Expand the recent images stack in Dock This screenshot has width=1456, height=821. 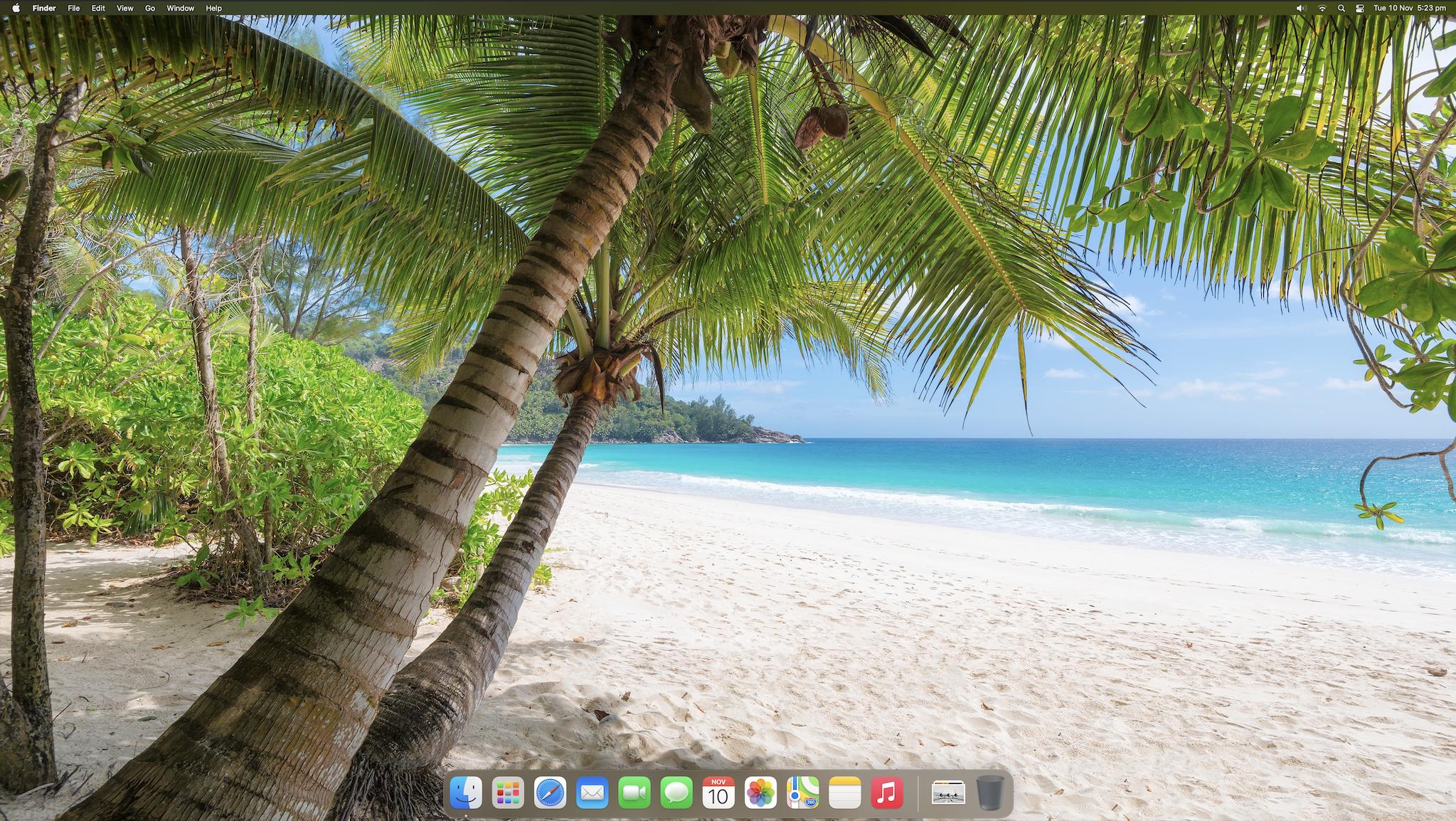coord(948,793)
